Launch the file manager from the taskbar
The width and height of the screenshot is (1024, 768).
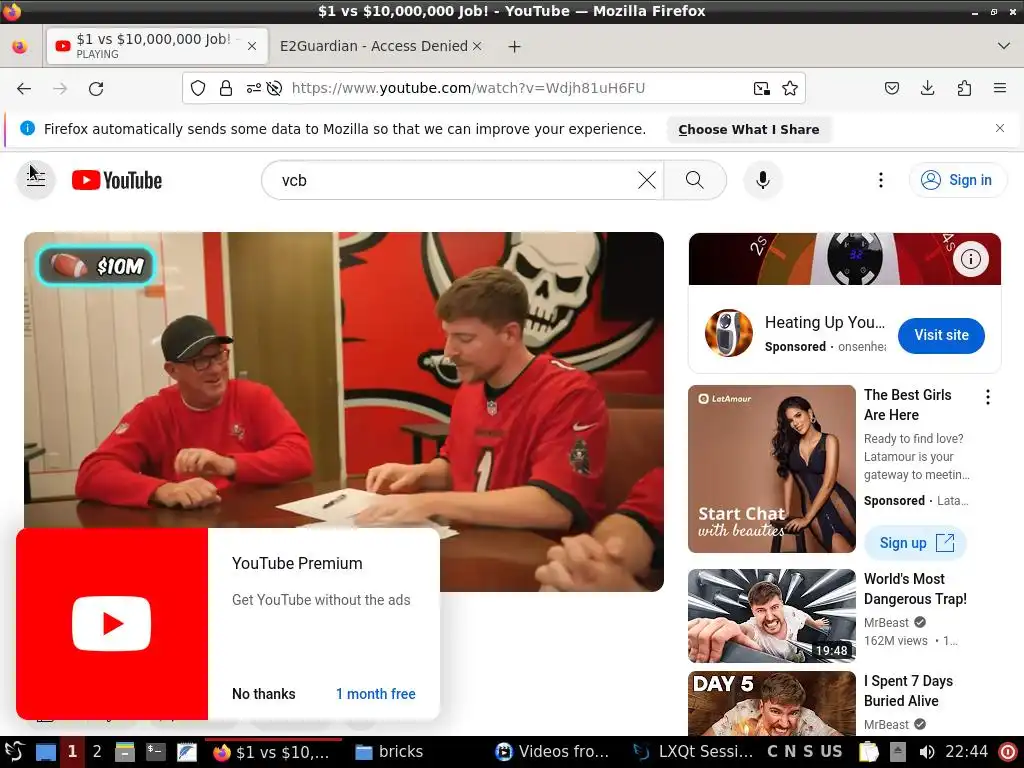click(125, 752)
